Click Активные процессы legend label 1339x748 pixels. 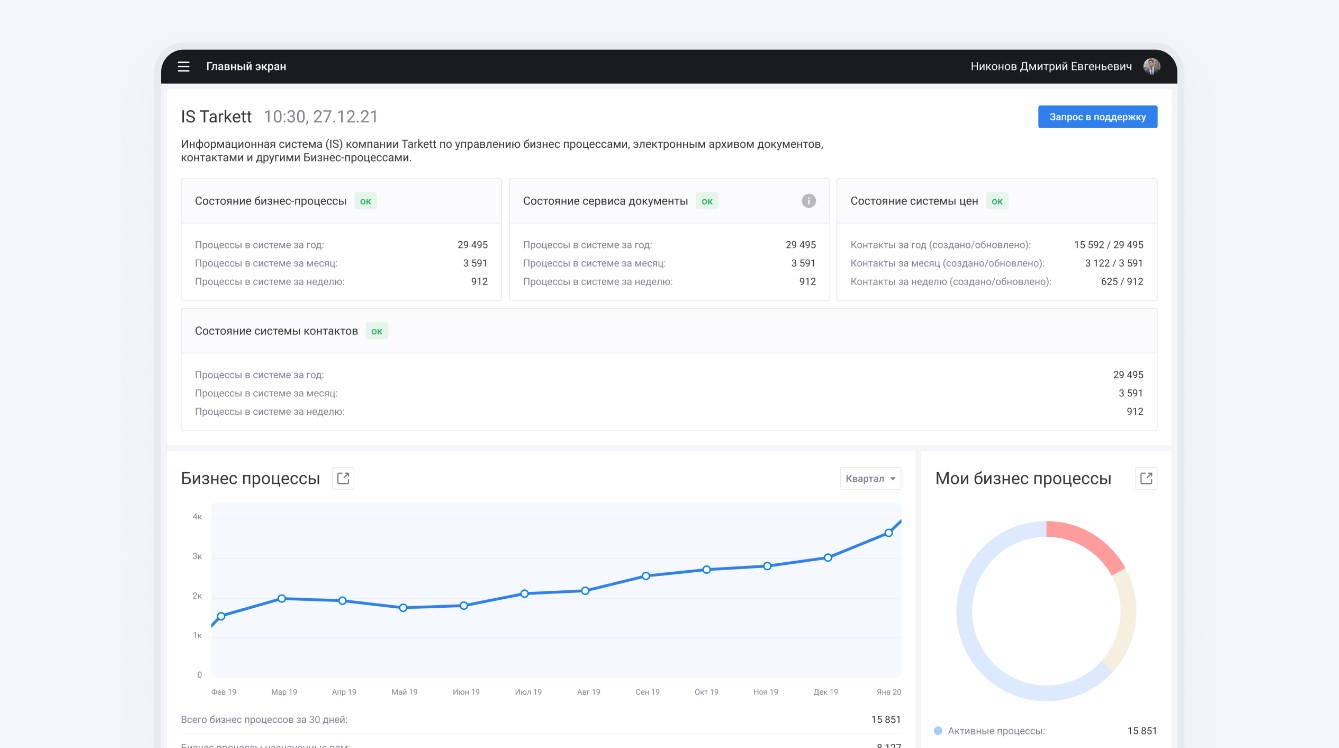(x=996, y=731)
